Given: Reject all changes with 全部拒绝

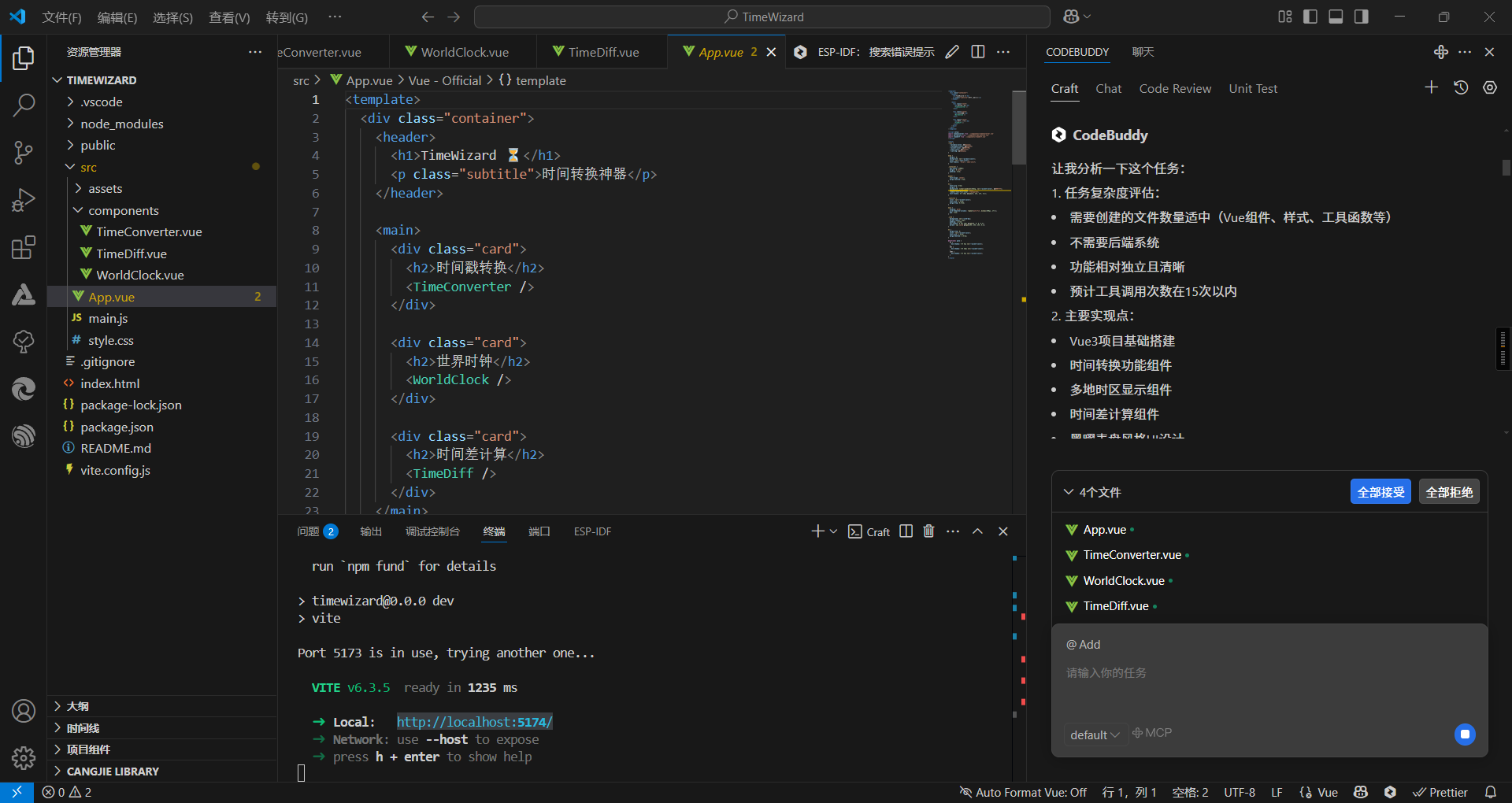Looking at the screenshot, I should pos(1449,492).
